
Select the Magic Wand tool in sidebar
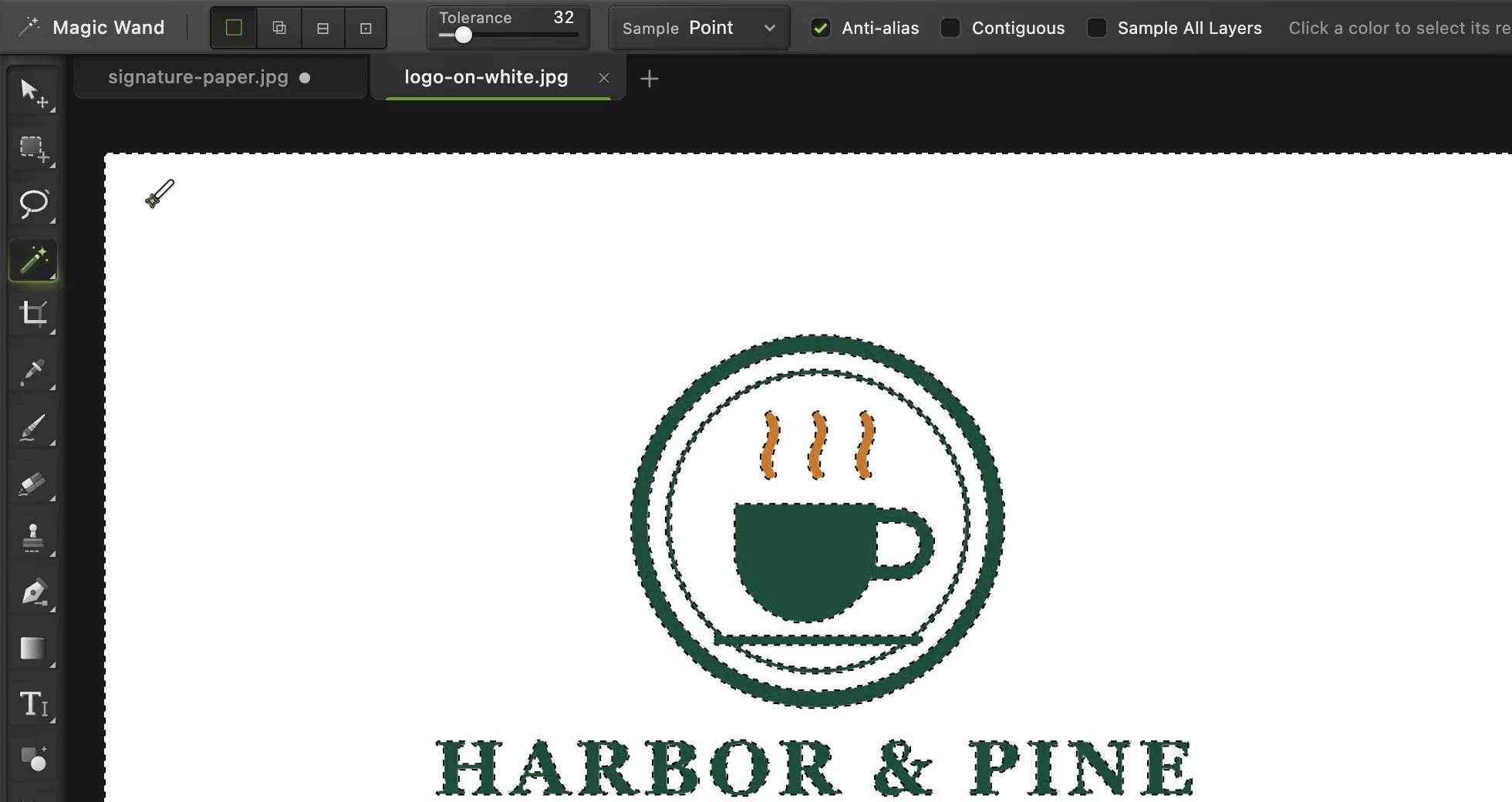[33, 260]
